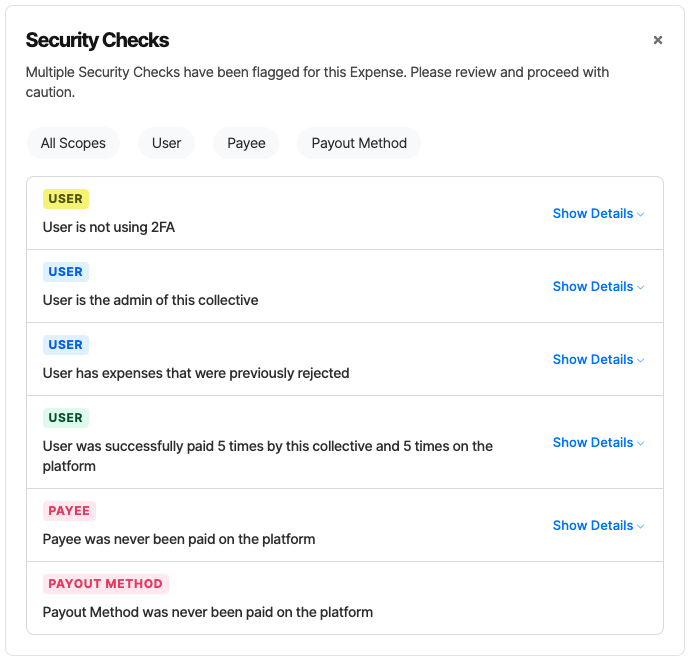This screenshot has height=661, width=691.
Task: Click the red PAYEE badge
Action: pos(69,511)
